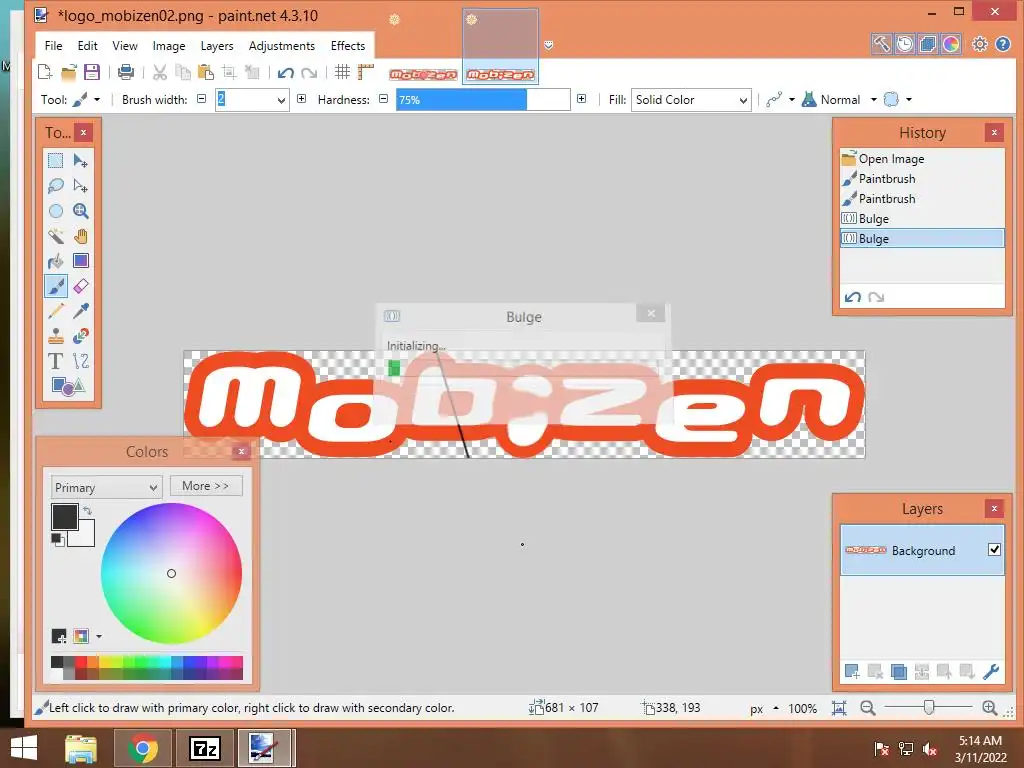Select the Move Selection tool
This screenshot has width=1024, height=768.
(x=80, y=185)
